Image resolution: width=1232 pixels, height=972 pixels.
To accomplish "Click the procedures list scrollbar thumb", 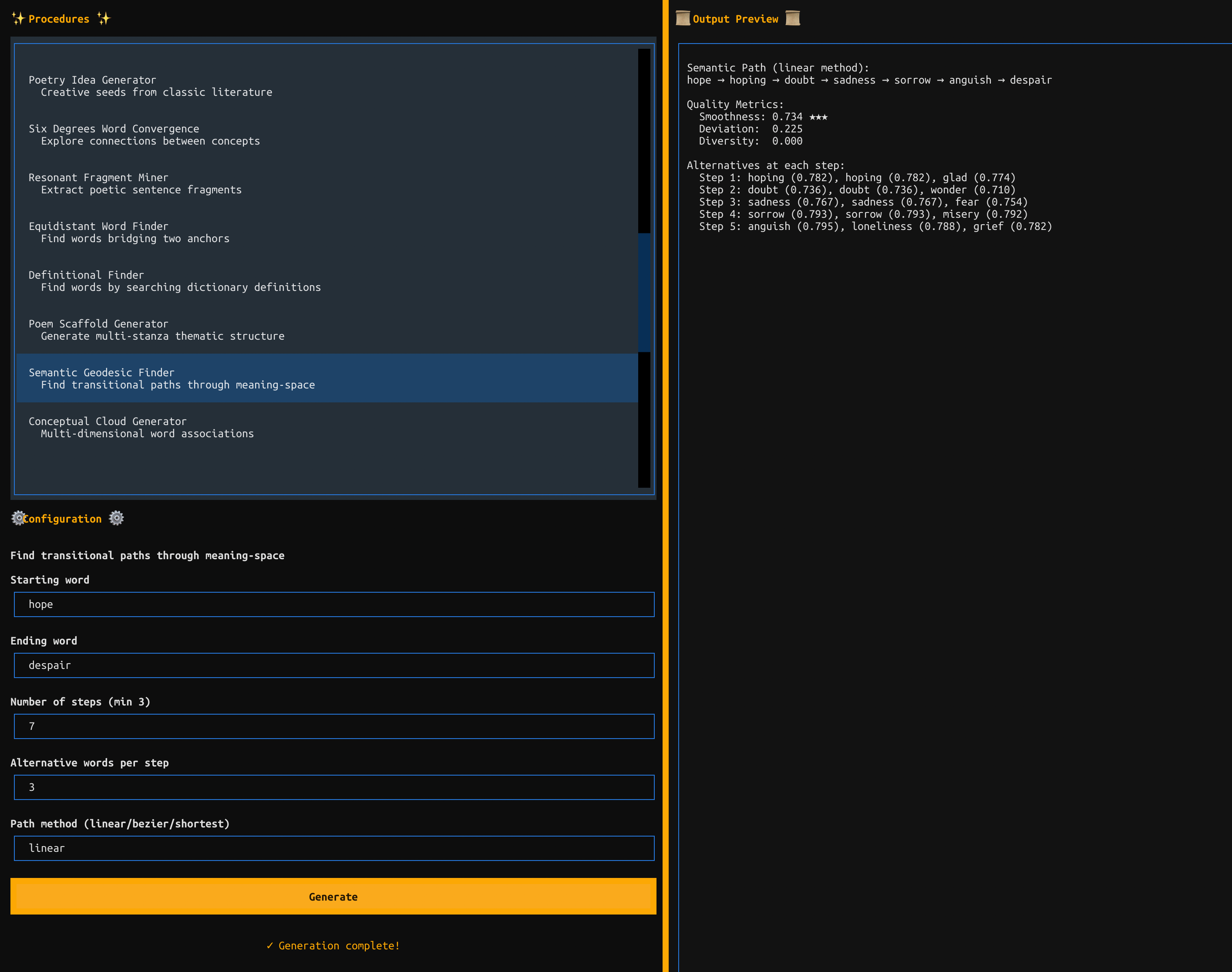I will 644,293.
